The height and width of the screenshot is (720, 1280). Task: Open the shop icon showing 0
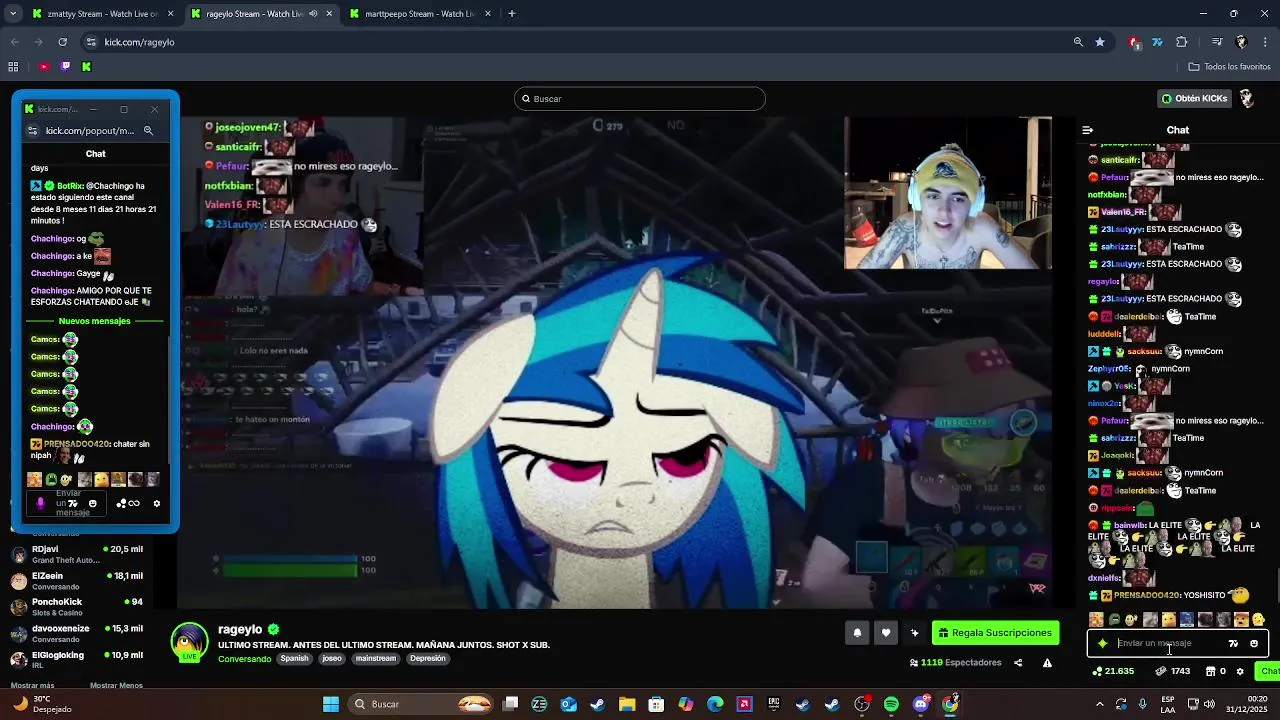[x=1215, y=672]
